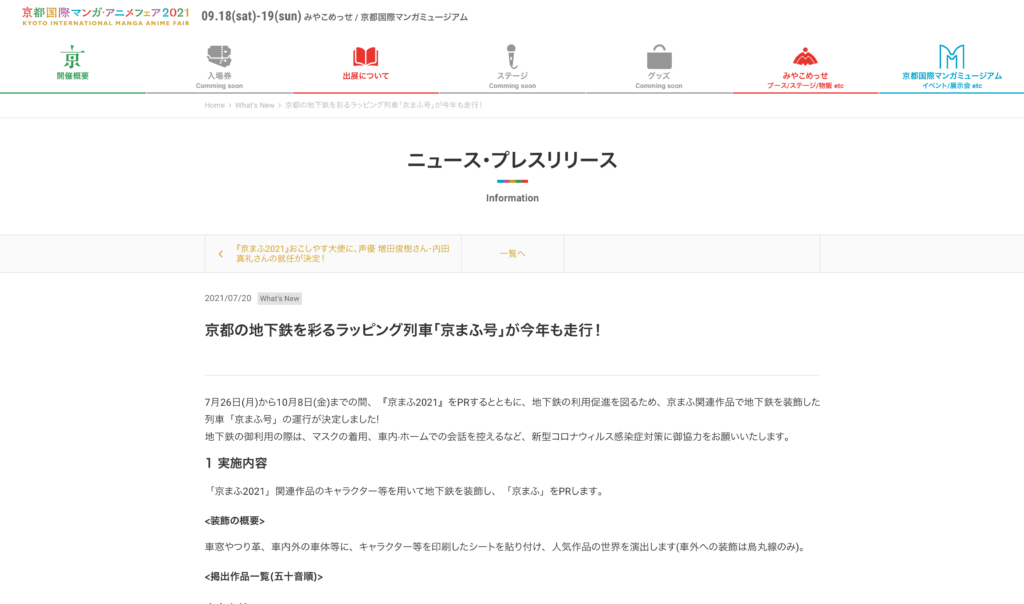Click the What's New category tag
Viewport: 1024px width, 604px height.
(280, 298)
